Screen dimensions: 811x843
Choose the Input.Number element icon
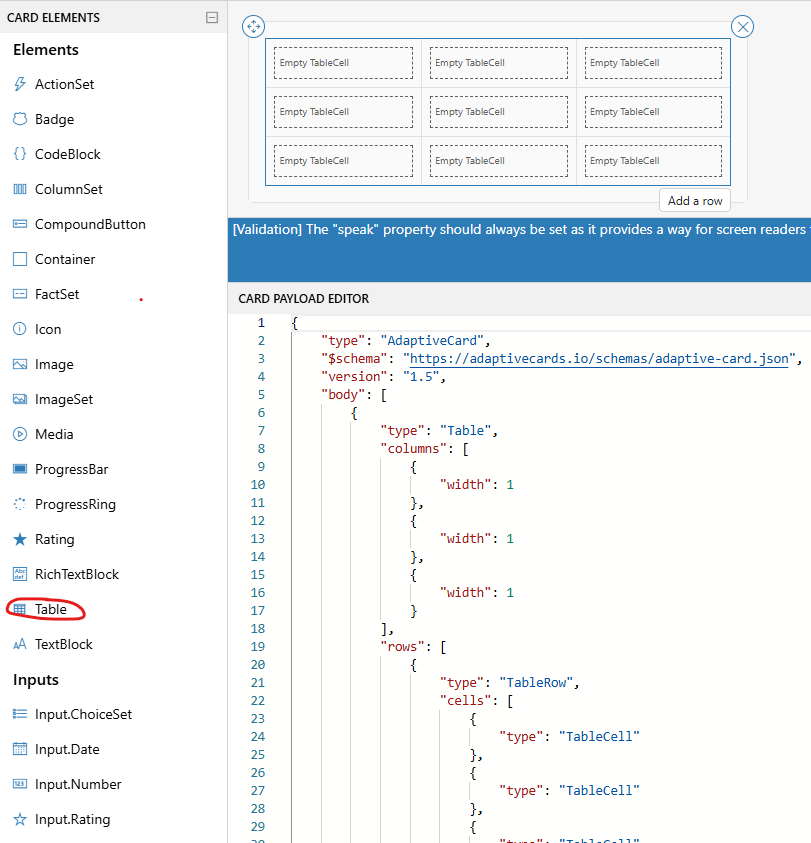(x=20, y=784)
